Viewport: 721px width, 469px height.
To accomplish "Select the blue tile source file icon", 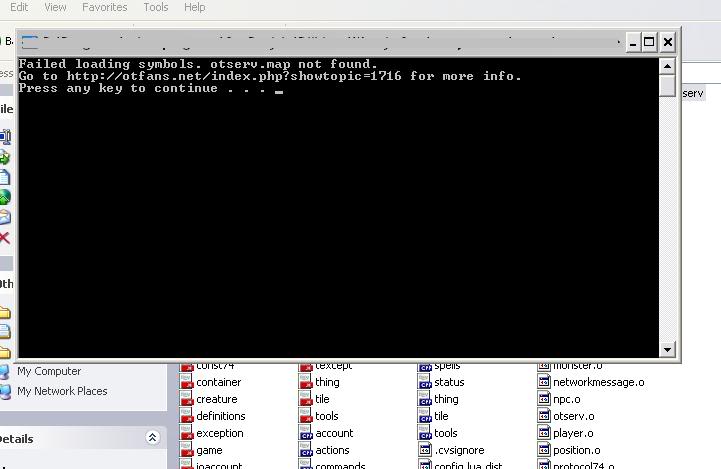I will tap(424, 416).
